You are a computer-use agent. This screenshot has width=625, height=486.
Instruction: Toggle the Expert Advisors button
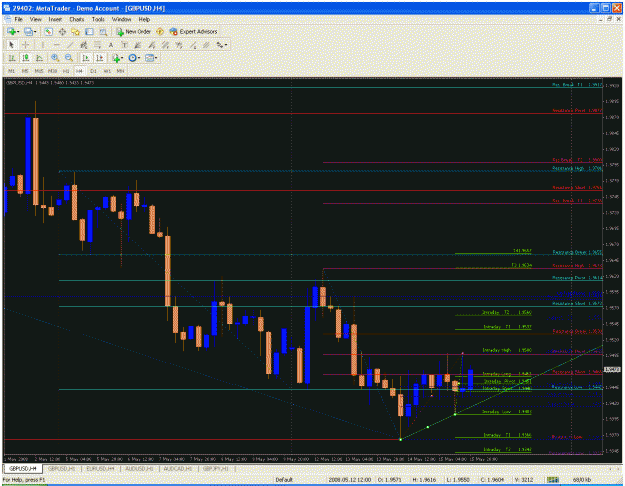point(193,31)
